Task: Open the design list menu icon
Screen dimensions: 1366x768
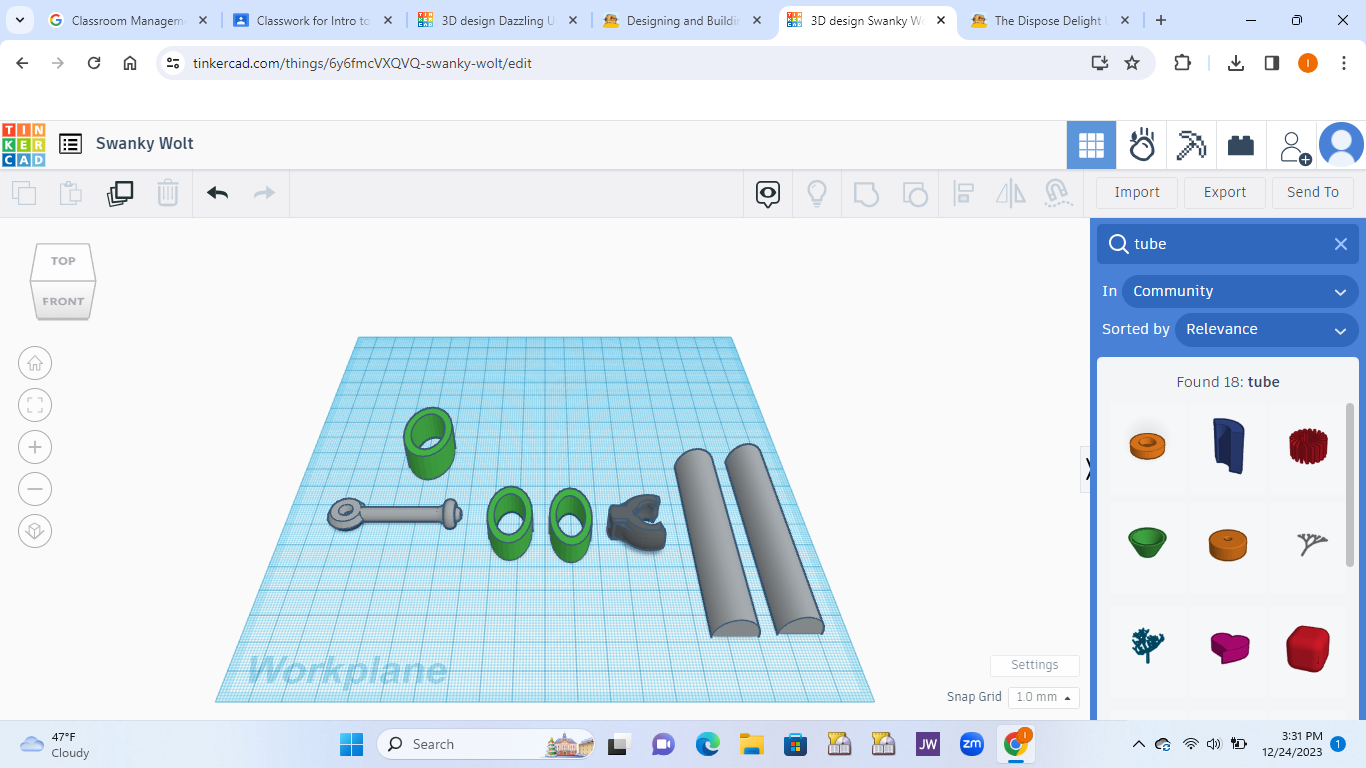Action: pos(70,144)
